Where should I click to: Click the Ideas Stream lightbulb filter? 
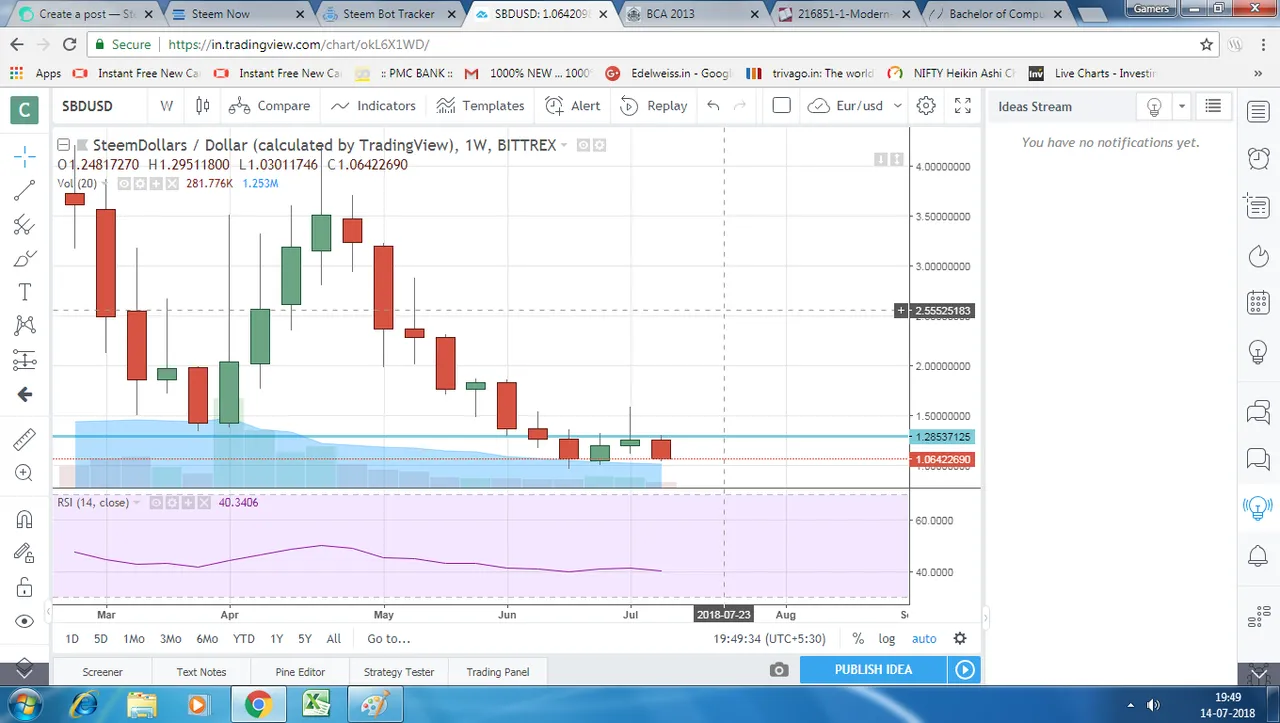point(1154,106)
